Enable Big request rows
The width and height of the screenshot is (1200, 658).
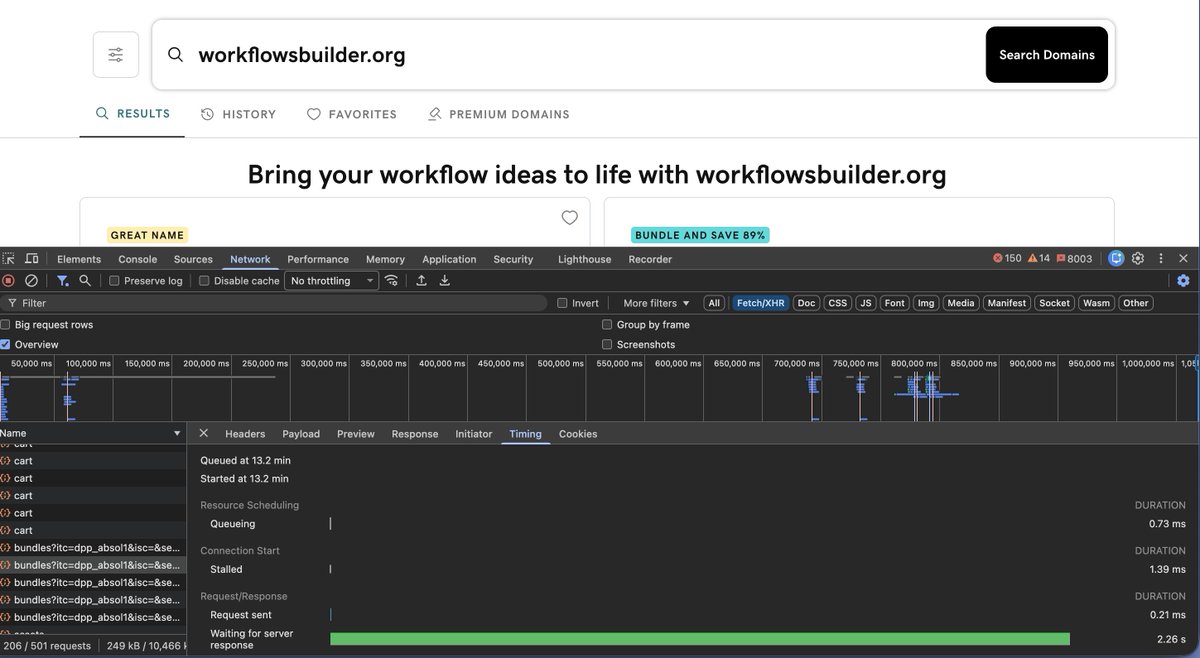6,325
